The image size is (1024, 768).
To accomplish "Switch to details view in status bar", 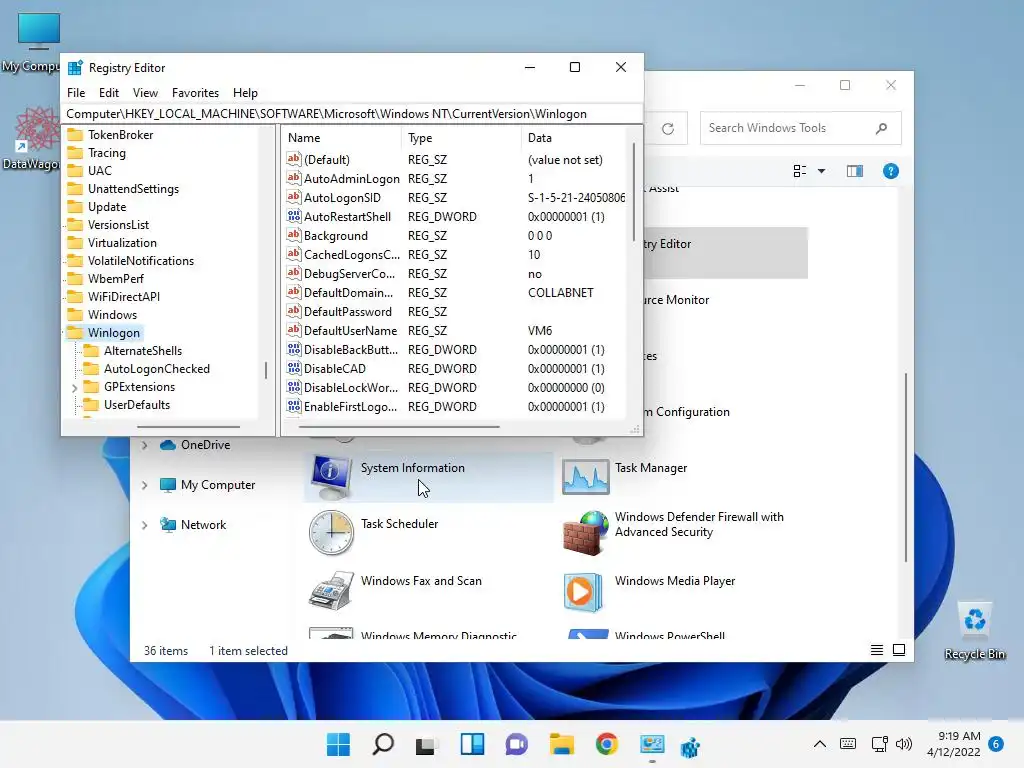I will [x=876, y=650].
